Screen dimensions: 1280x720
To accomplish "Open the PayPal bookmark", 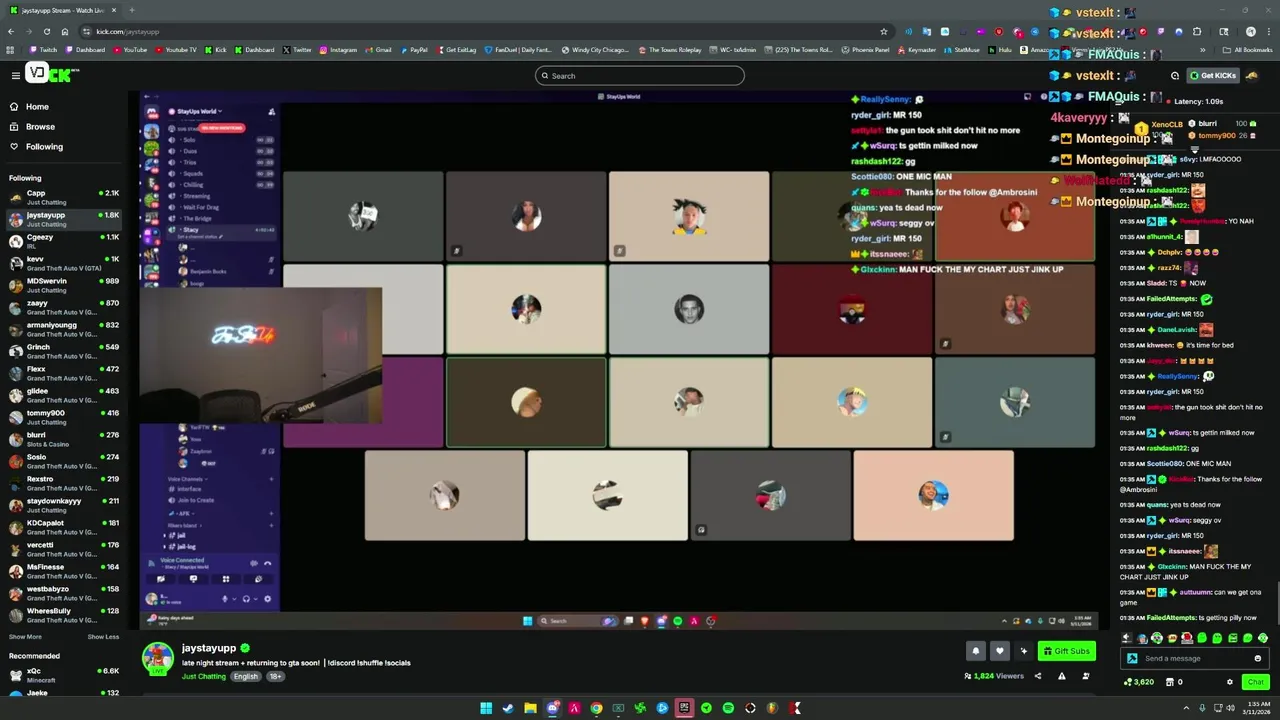I will click(x=414, y=49).
